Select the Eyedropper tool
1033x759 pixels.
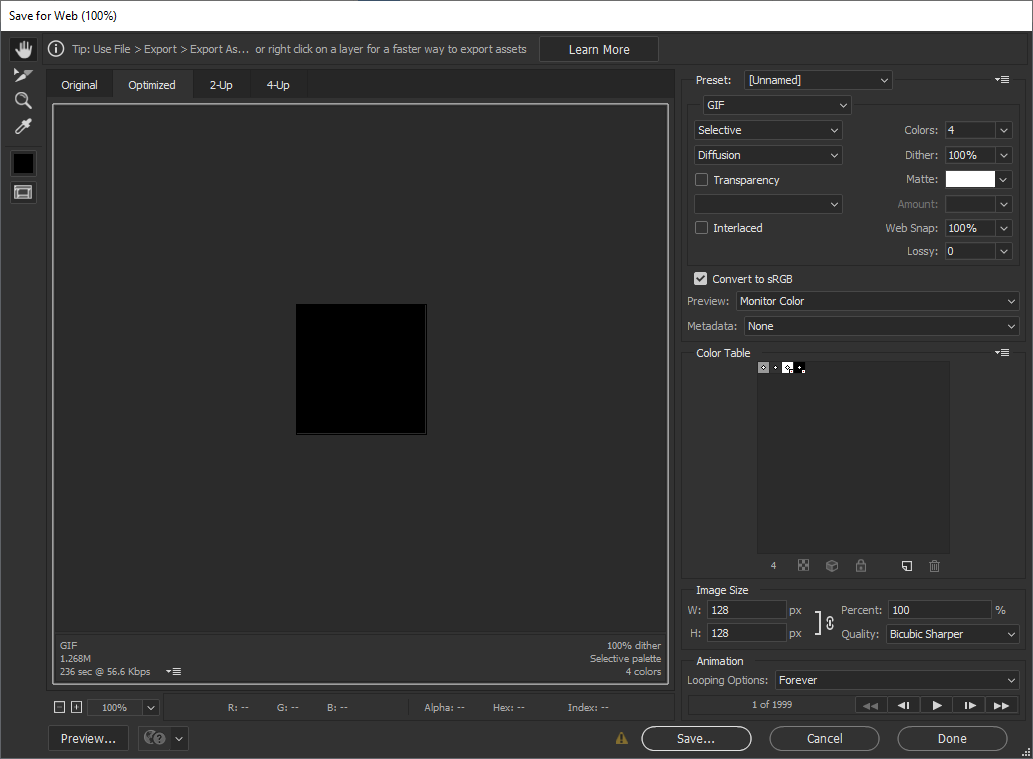(x=23, y=126)
